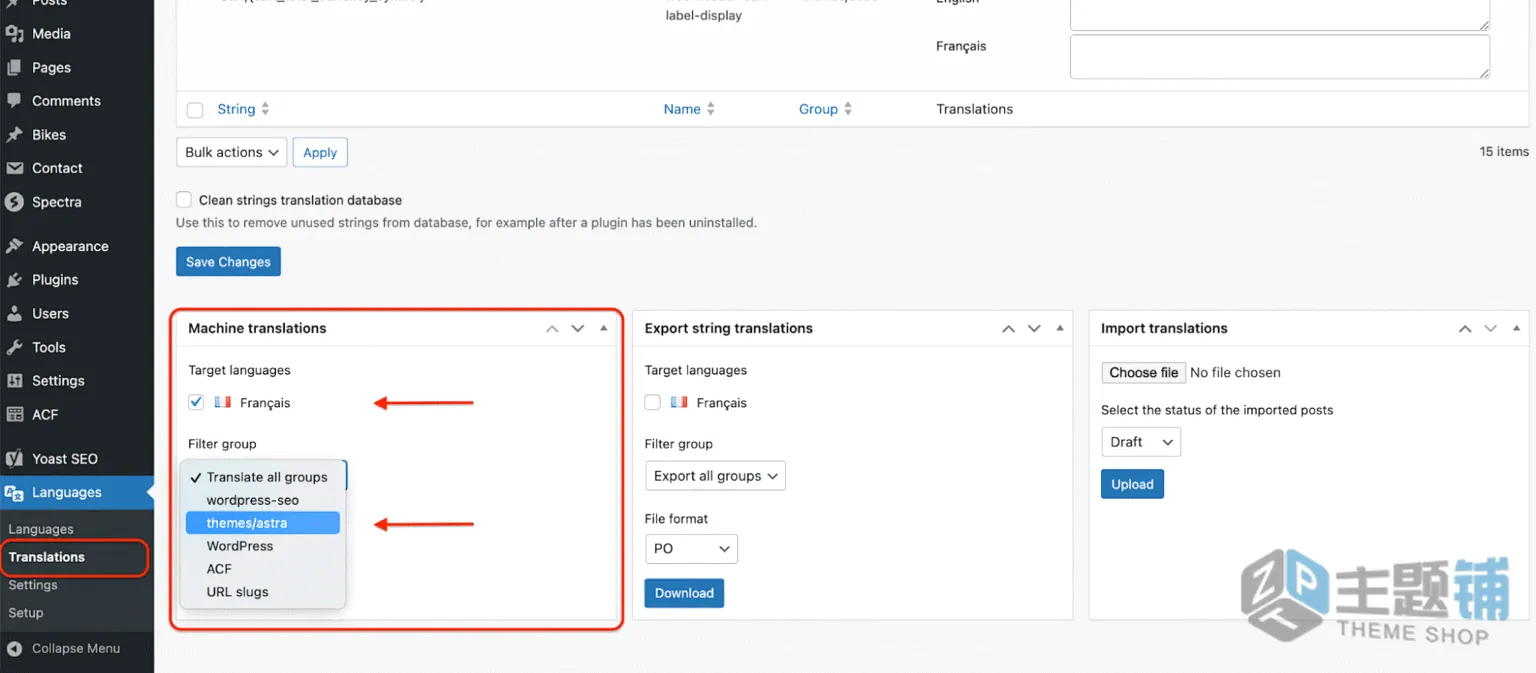Viewport: 1536px width, 673px height.
Task: Open Plugins via the plug icon
Action: click(x=14, y=280)
